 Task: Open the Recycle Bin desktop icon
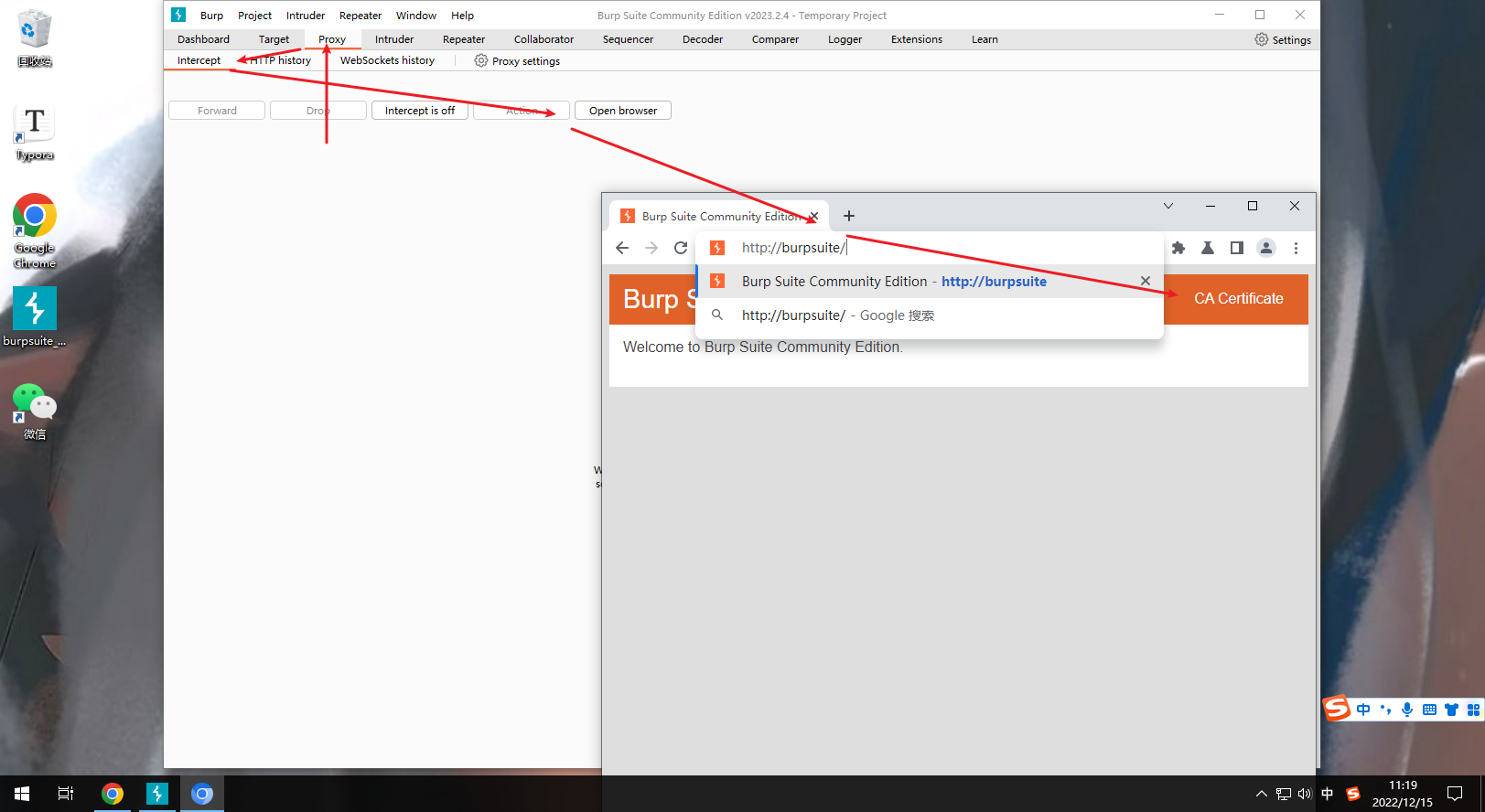click(x=35, y=37)
